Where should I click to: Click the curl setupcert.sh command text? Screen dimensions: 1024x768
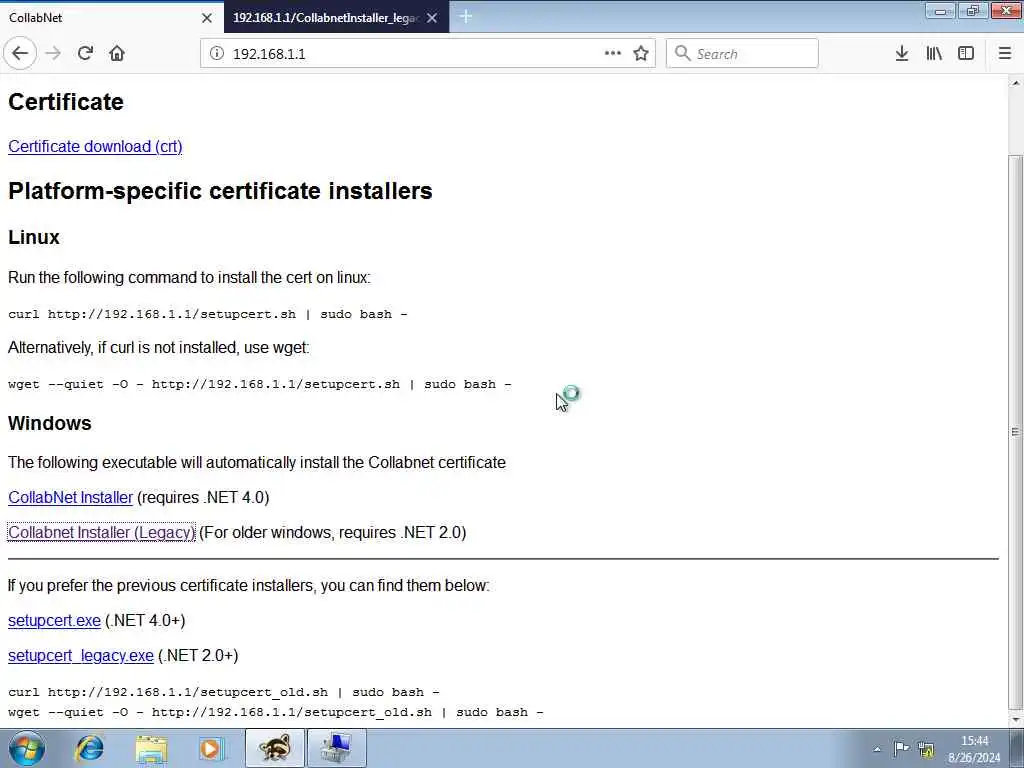[x=208, y=314]
